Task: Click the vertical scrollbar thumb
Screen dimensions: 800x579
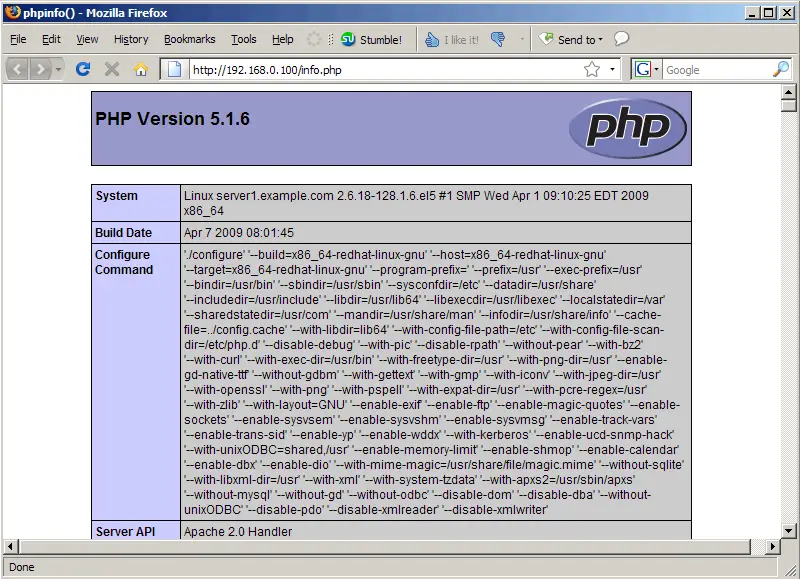Action: click(x=788, y=106)
